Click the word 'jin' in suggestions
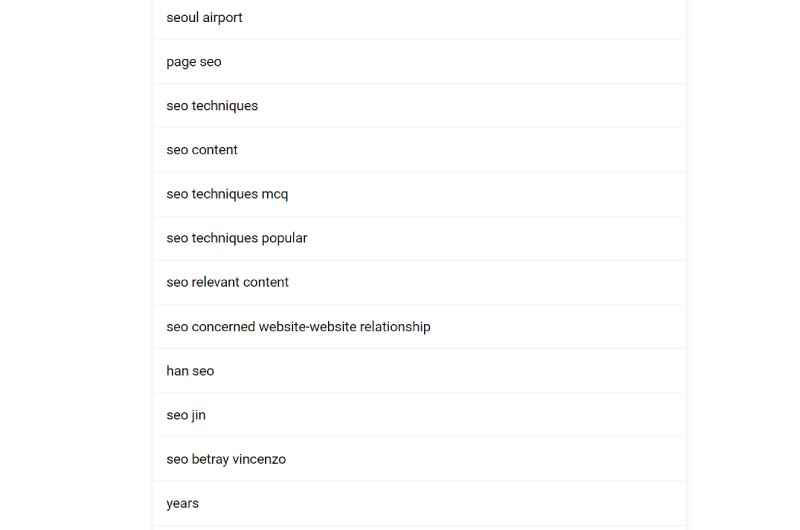 click(x=198, y=415)
